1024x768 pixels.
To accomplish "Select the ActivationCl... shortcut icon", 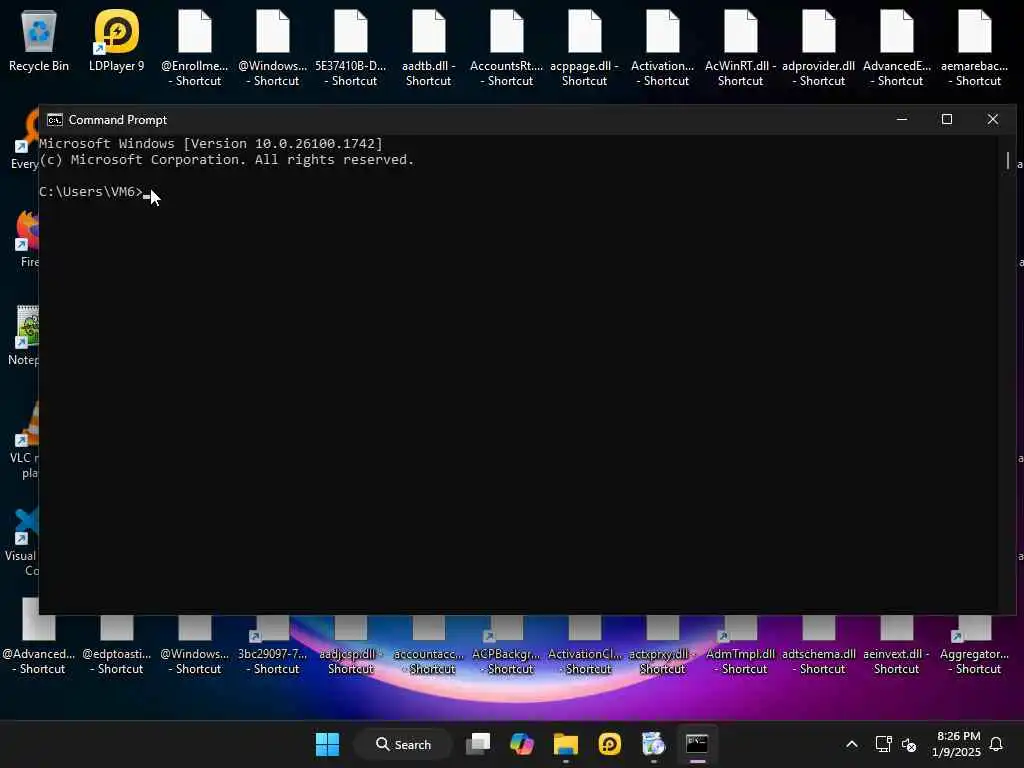I will [584, 645].
